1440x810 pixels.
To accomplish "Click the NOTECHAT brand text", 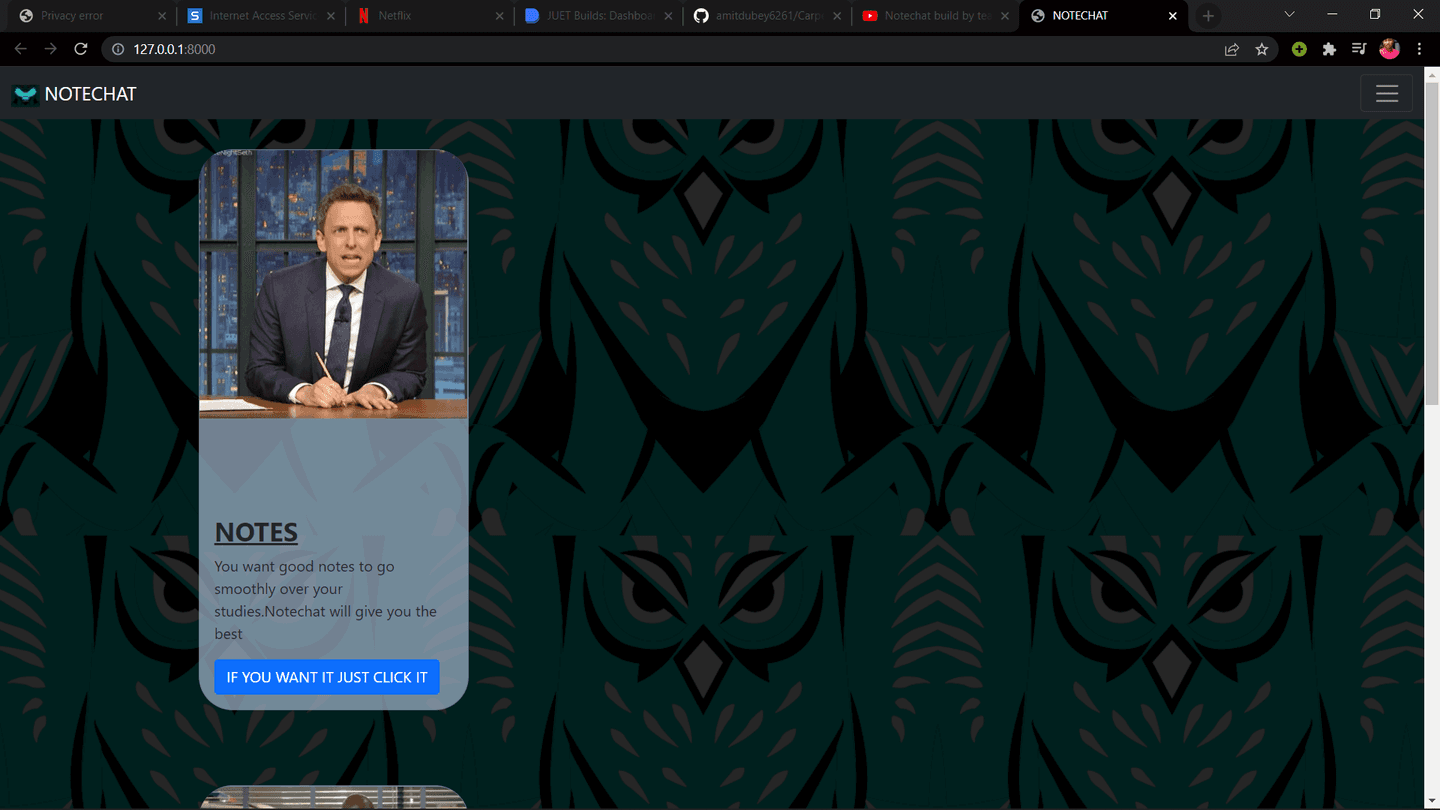I will [90, 94].
